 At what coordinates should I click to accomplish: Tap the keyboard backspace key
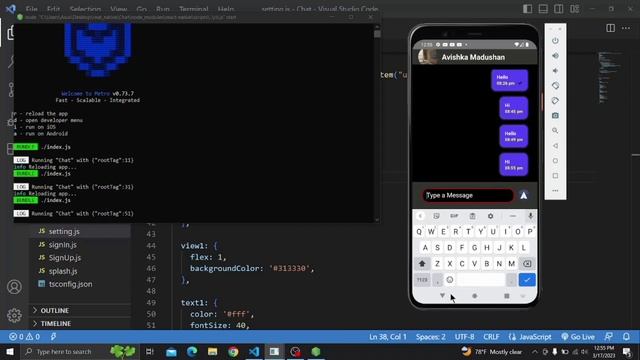point(527,264)
